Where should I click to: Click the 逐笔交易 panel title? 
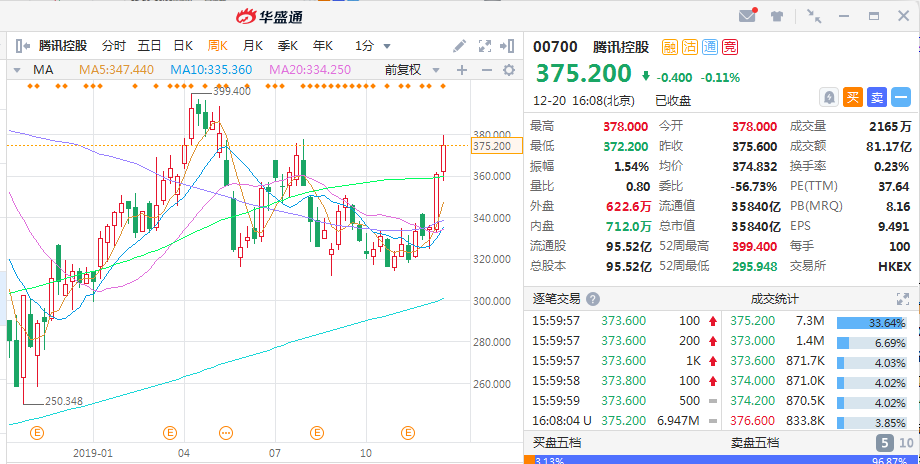(556, 299)
